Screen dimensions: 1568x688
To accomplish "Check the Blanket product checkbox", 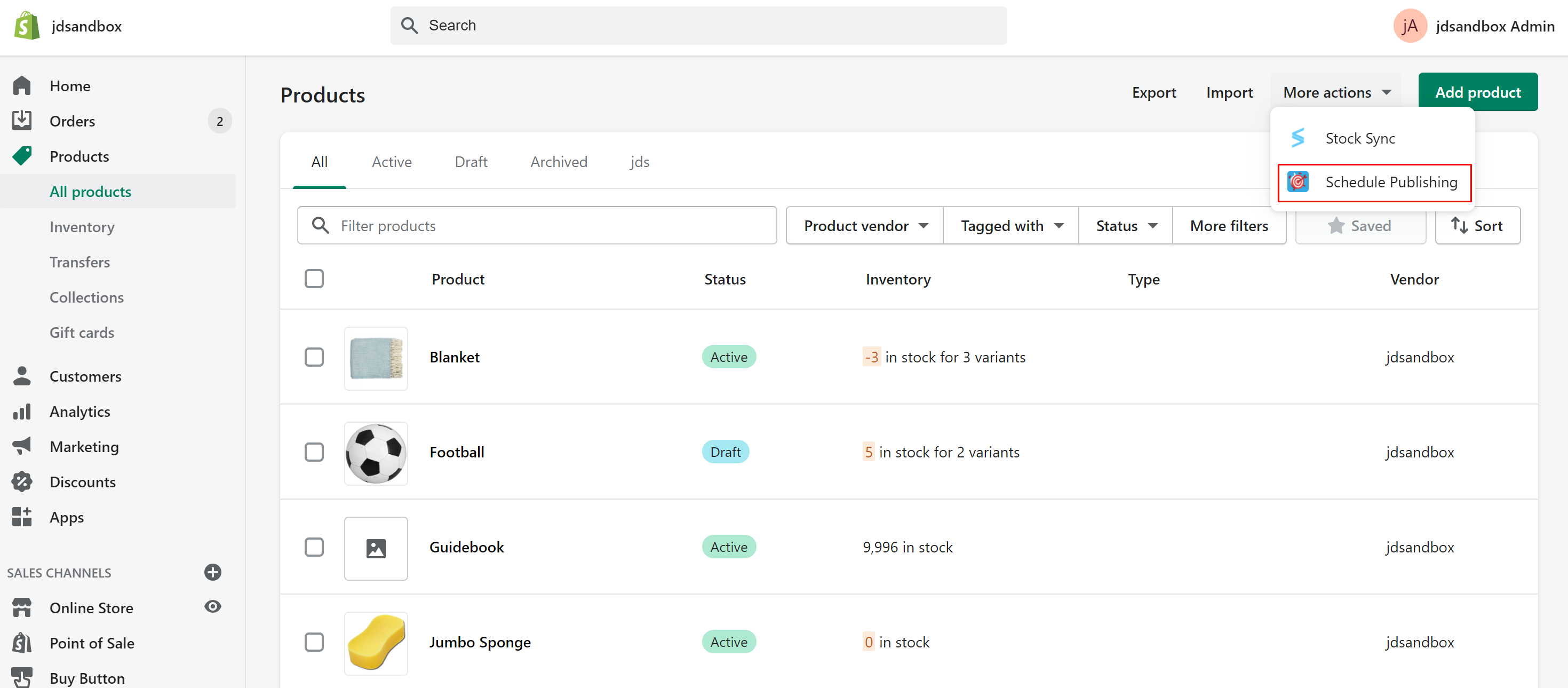I will [x=314, y=358].
